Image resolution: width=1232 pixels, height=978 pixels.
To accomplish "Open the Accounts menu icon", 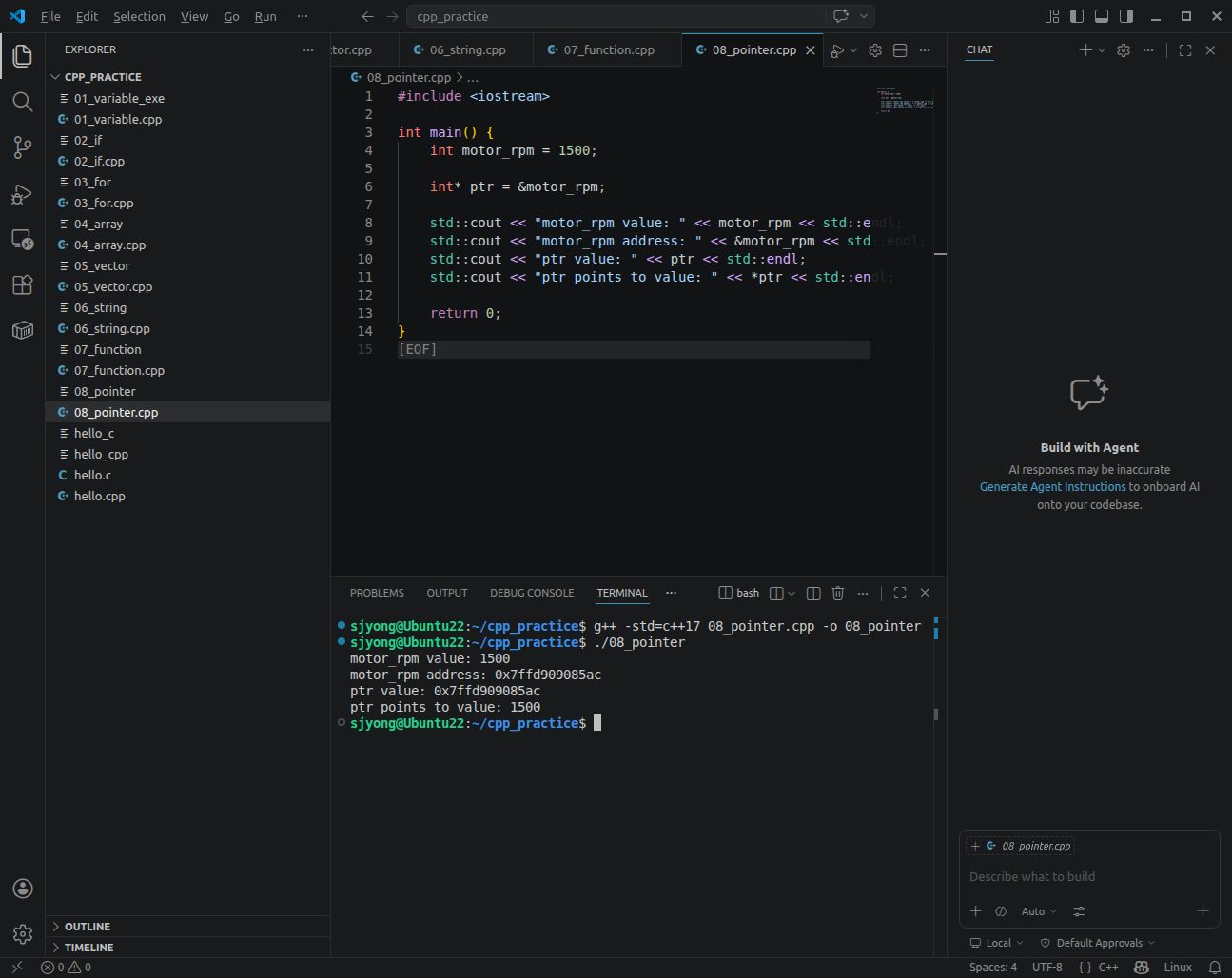I will point(23,889).
